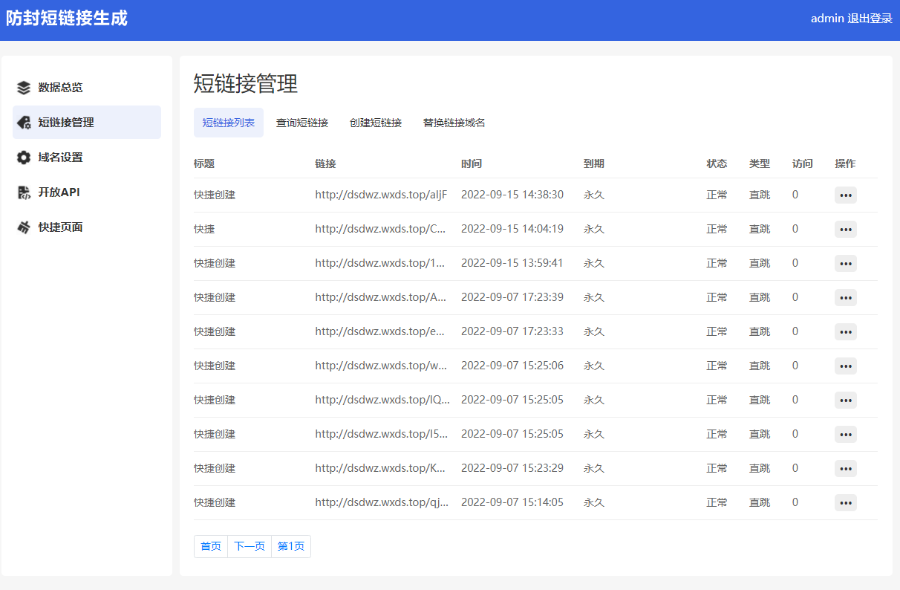Open 短链接管理 in the sidebar

[87, 122]
